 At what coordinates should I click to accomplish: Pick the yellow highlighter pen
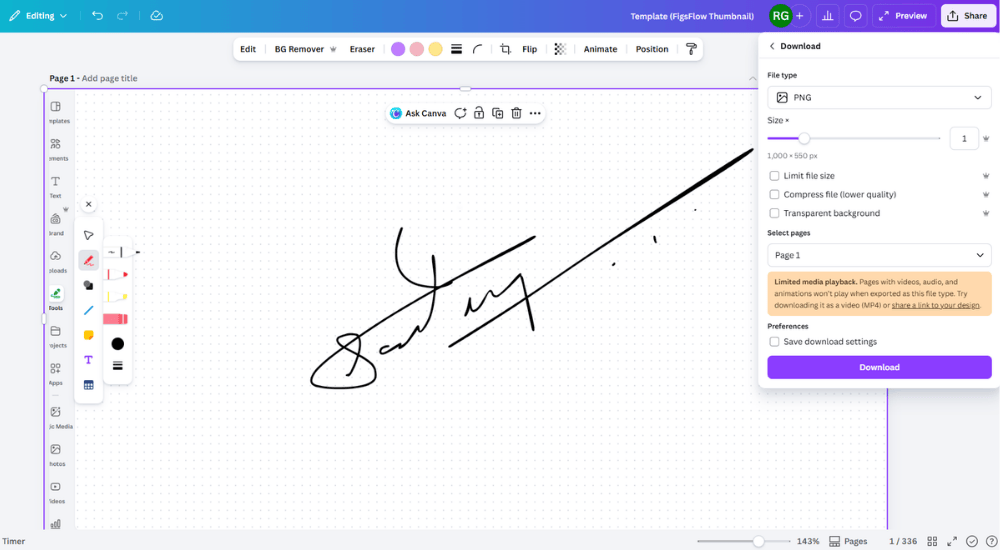point(117,297)
